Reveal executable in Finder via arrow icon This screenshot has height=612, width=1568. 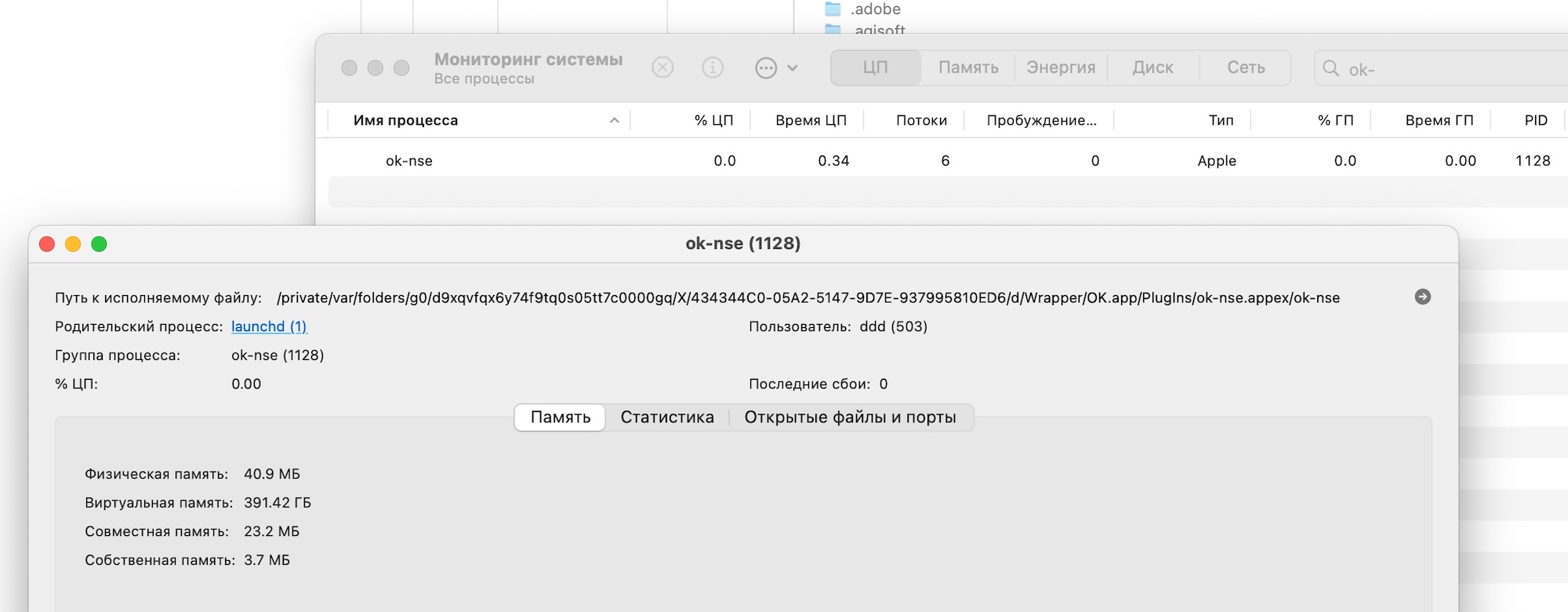point(1422,297)
